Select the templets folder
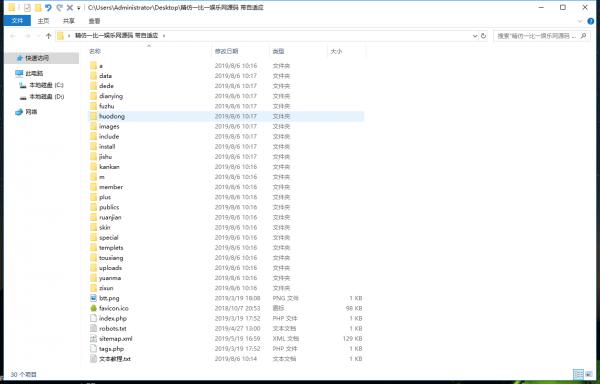Screen dimensions: 600x384 tap(111, 247)
